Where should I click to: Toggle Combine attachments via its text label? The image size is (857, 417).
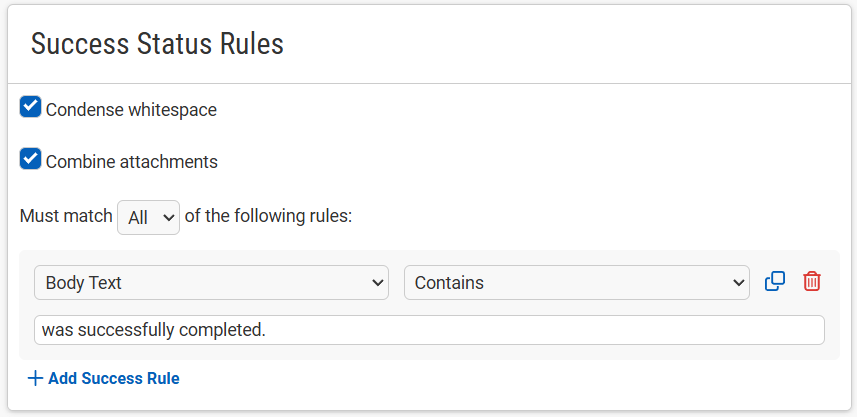[132, 162]
